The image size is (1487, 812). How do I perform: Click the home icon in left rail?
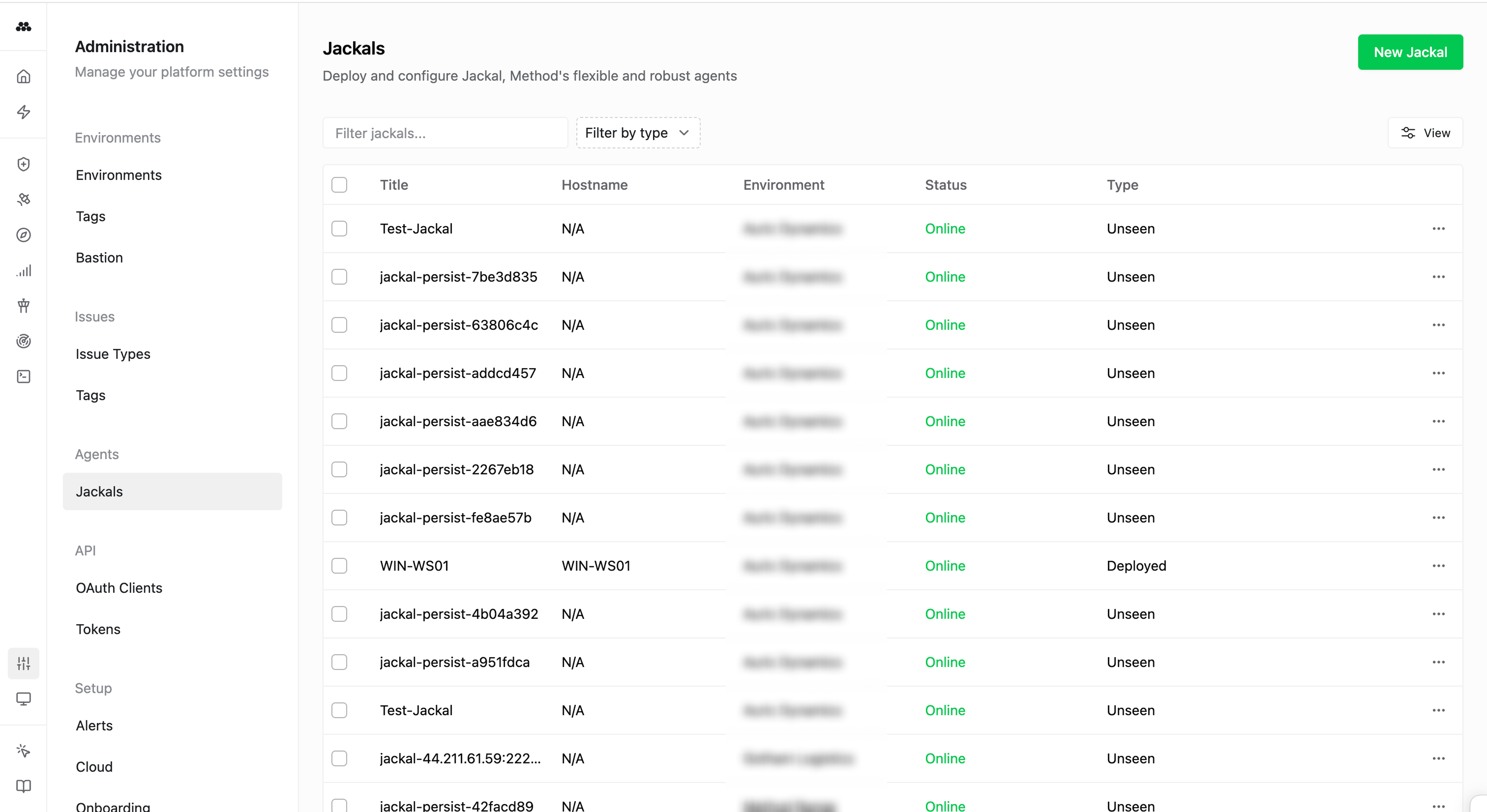(x=24, y=77)
